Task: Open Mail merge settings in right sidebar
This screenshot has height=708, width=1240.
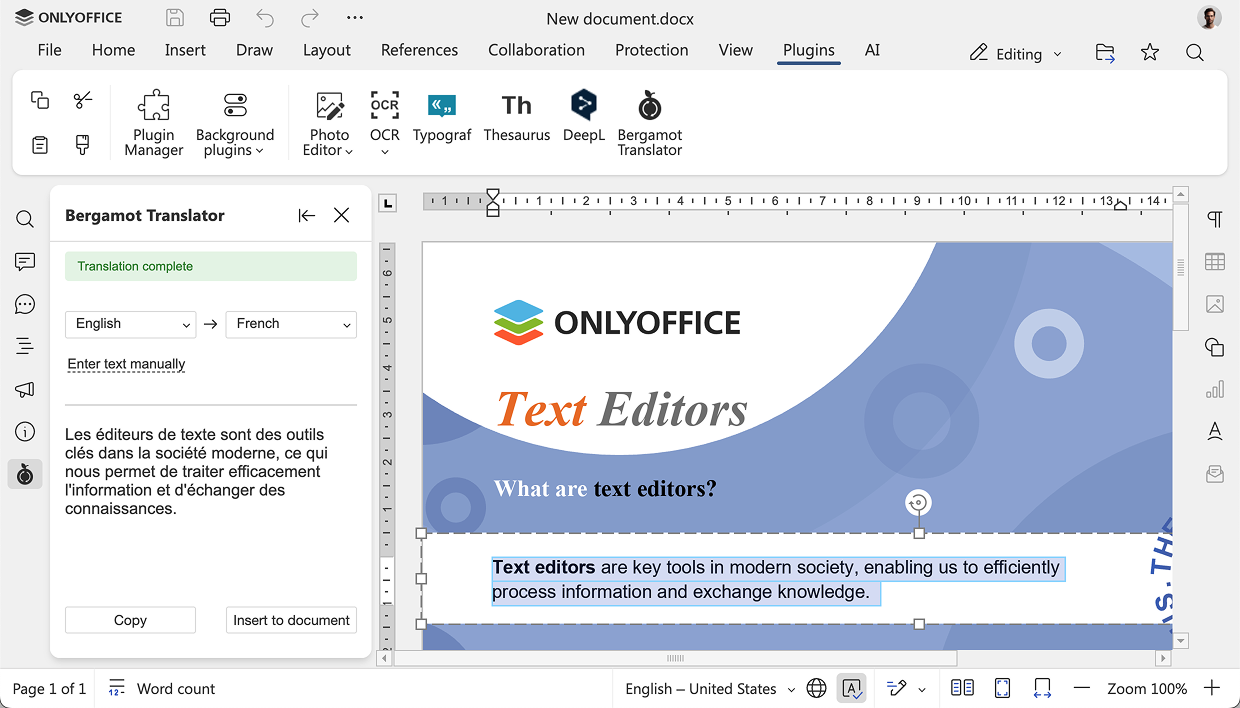Action: coord(1215,474)
